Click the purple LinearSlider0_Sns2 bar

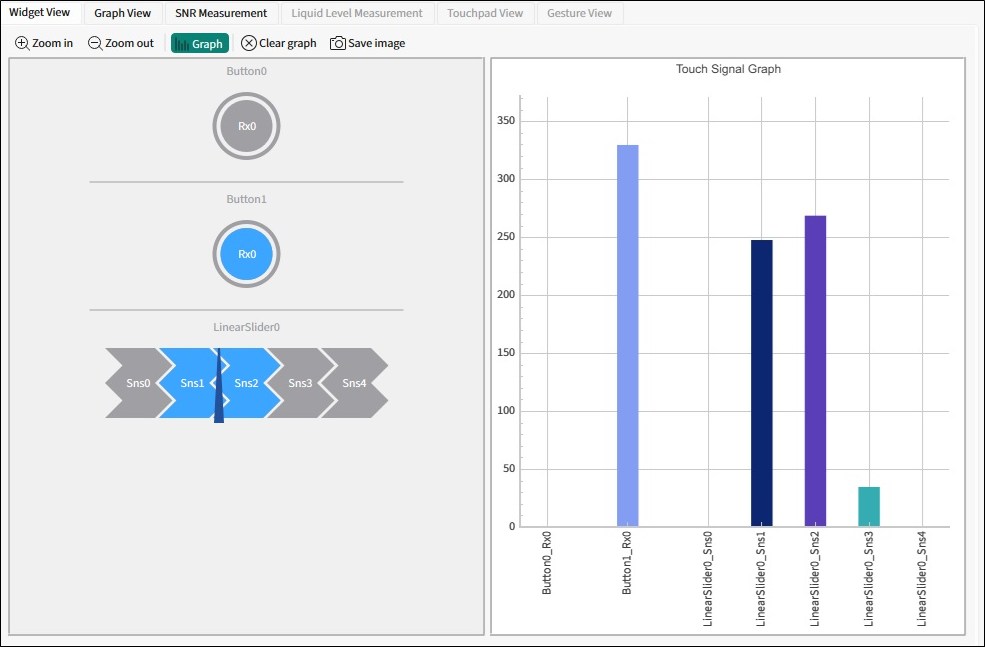(815, 370)
